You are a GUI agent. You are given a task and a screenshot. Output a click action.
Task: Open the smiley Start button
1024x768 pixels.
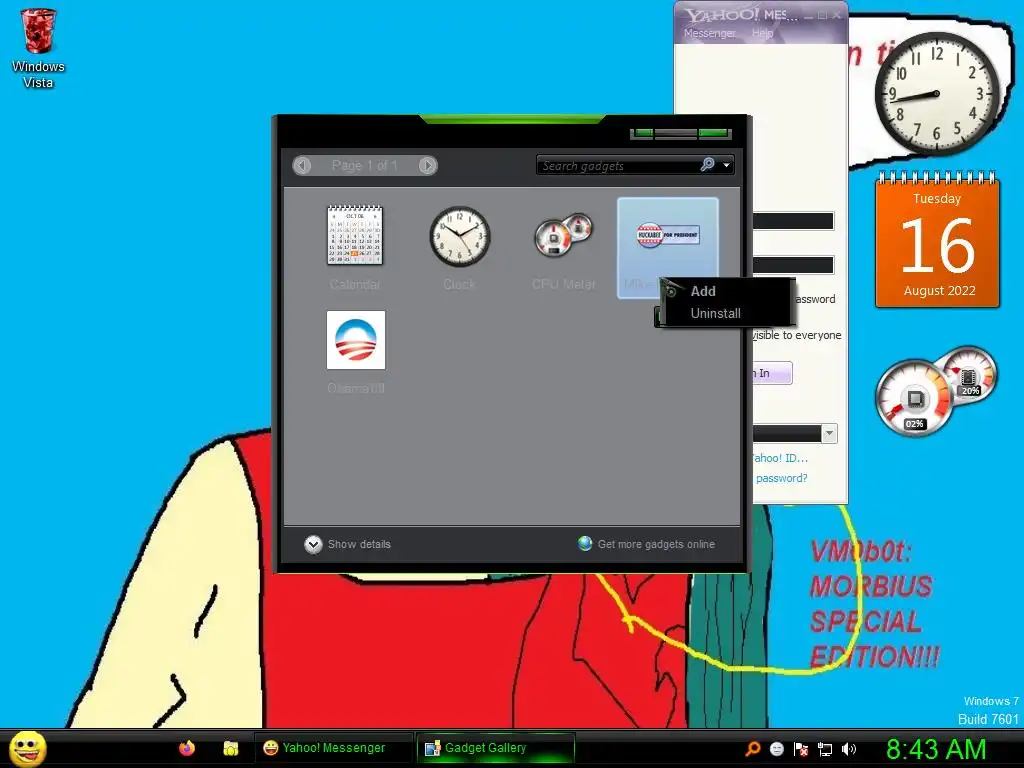pyautogui.click(x=28, y=748)
